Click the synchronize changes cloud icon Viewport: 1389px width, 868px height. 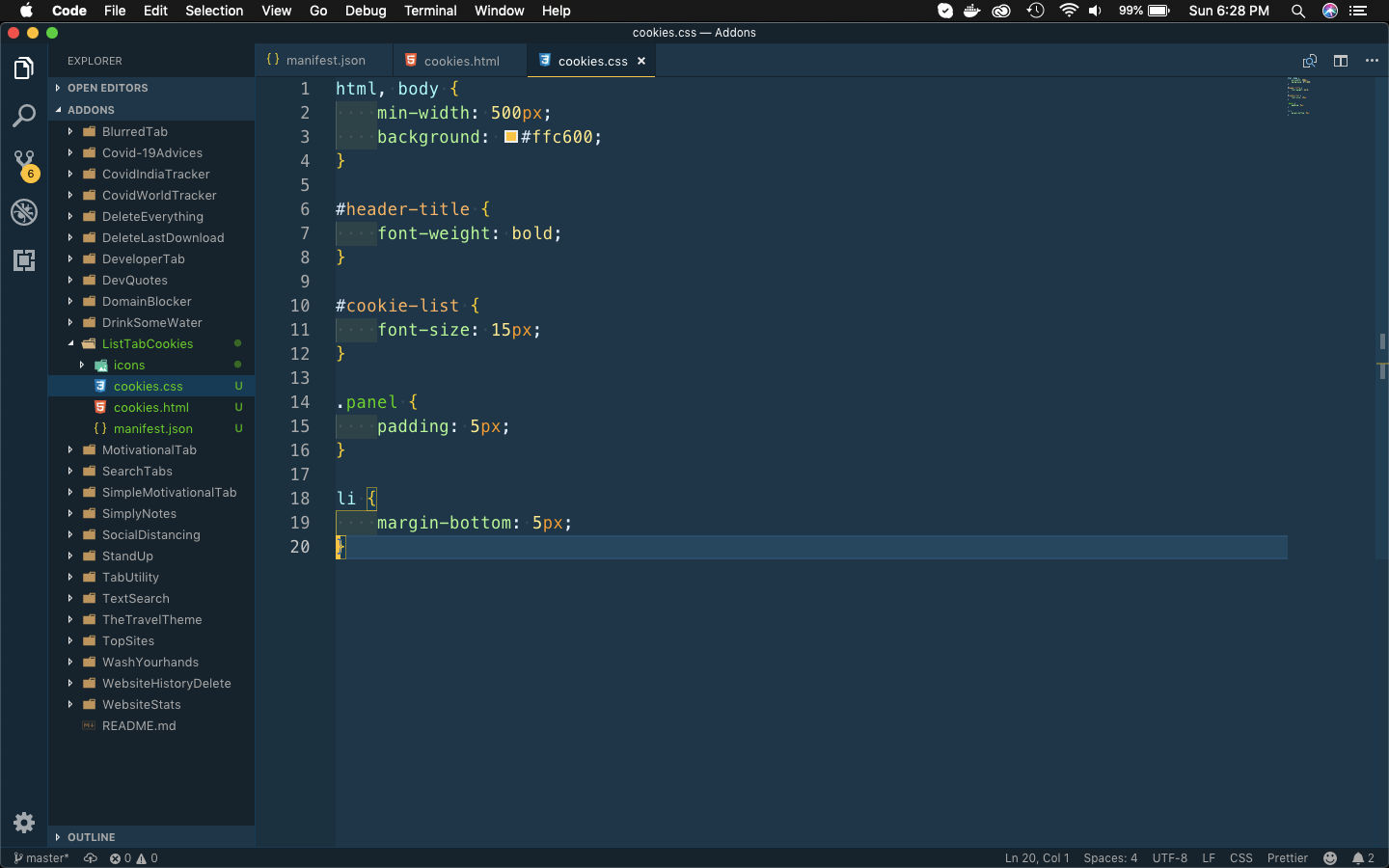(x=91, y=858)
